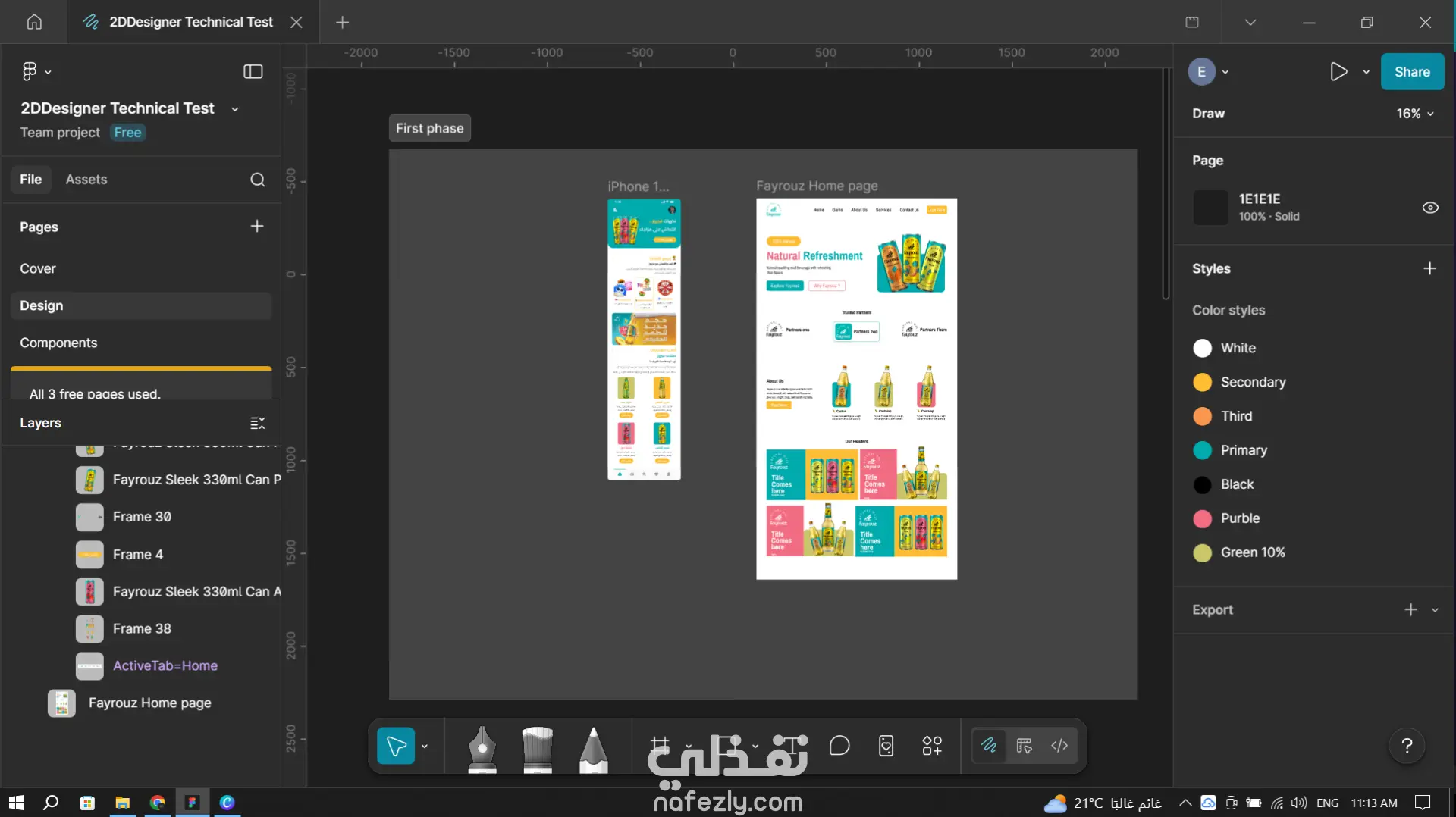The height and width of the screenshot is (817, 1456).
Task: Open Google Chrome from the taskbar
Action: click(158, 803)
